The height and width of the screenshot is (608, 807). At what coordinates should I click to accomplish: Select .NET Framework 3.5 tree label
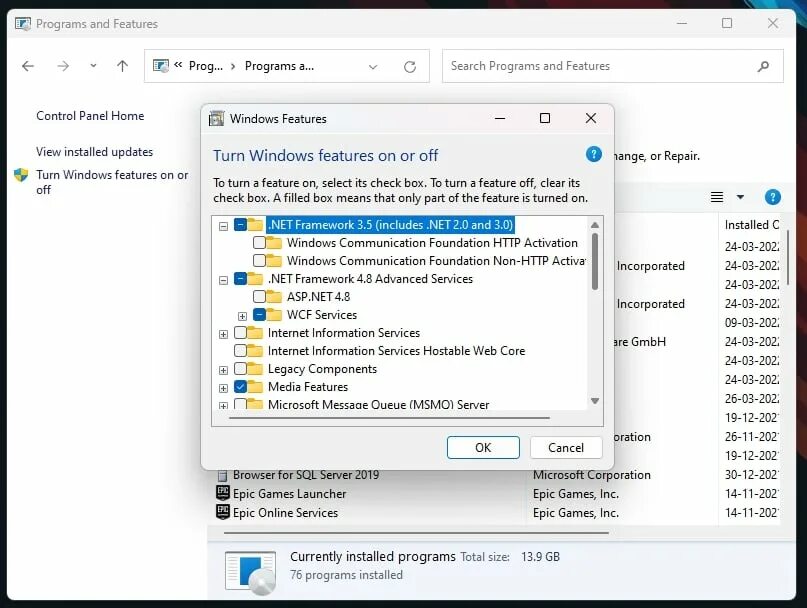tap(391, 225)
